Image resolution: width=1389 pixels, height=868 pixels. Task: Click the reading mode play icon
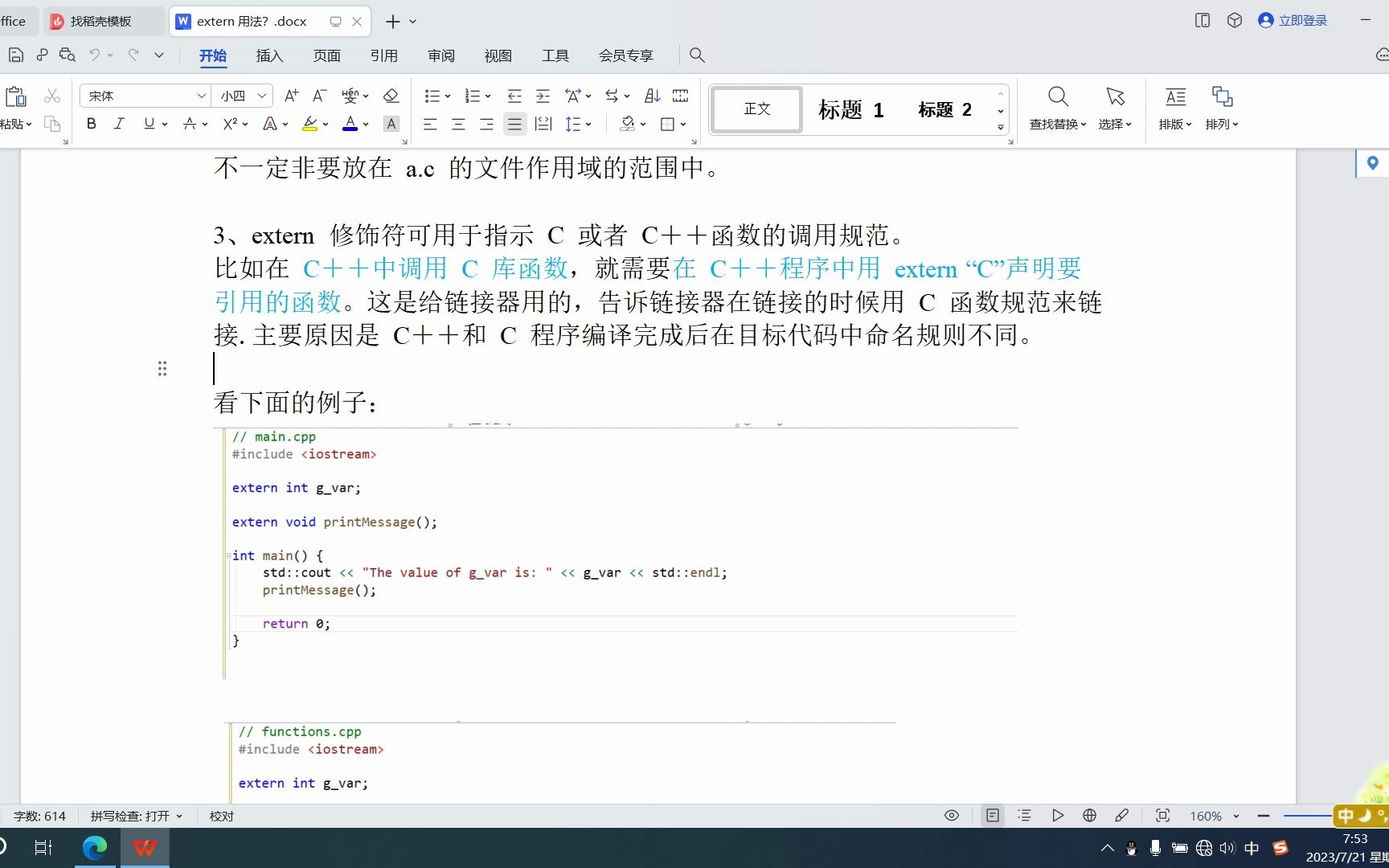coord(1058,816)
